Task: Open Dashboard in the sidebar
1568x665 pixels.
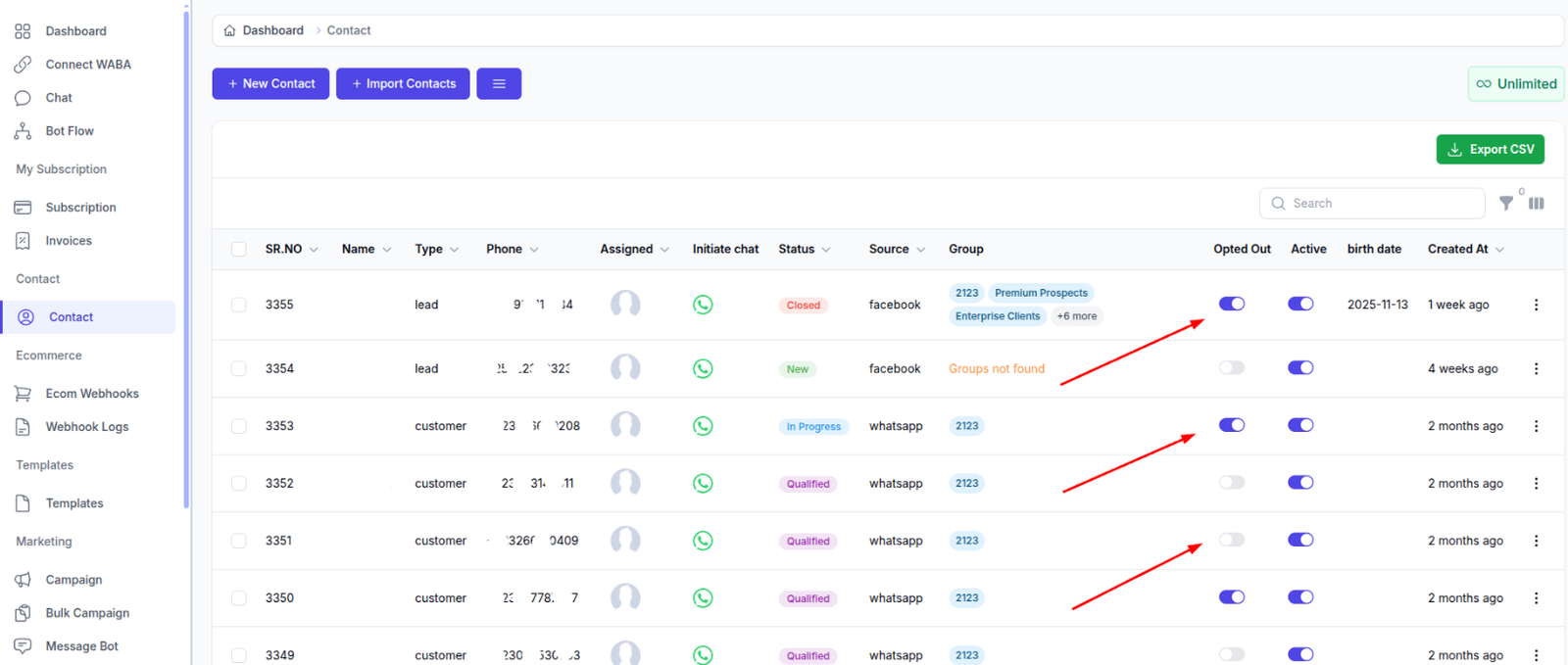Action: click(75, 31)
